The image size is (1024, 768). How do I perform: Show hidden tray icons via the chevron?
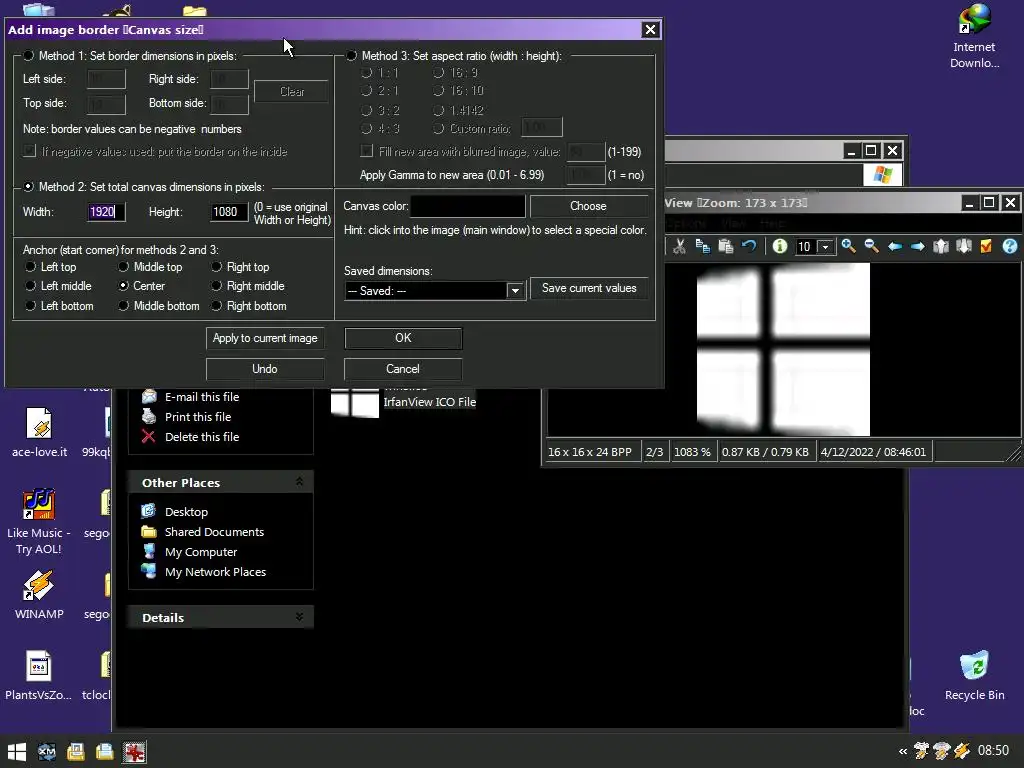pyautogui.click(x=903, y=752)
